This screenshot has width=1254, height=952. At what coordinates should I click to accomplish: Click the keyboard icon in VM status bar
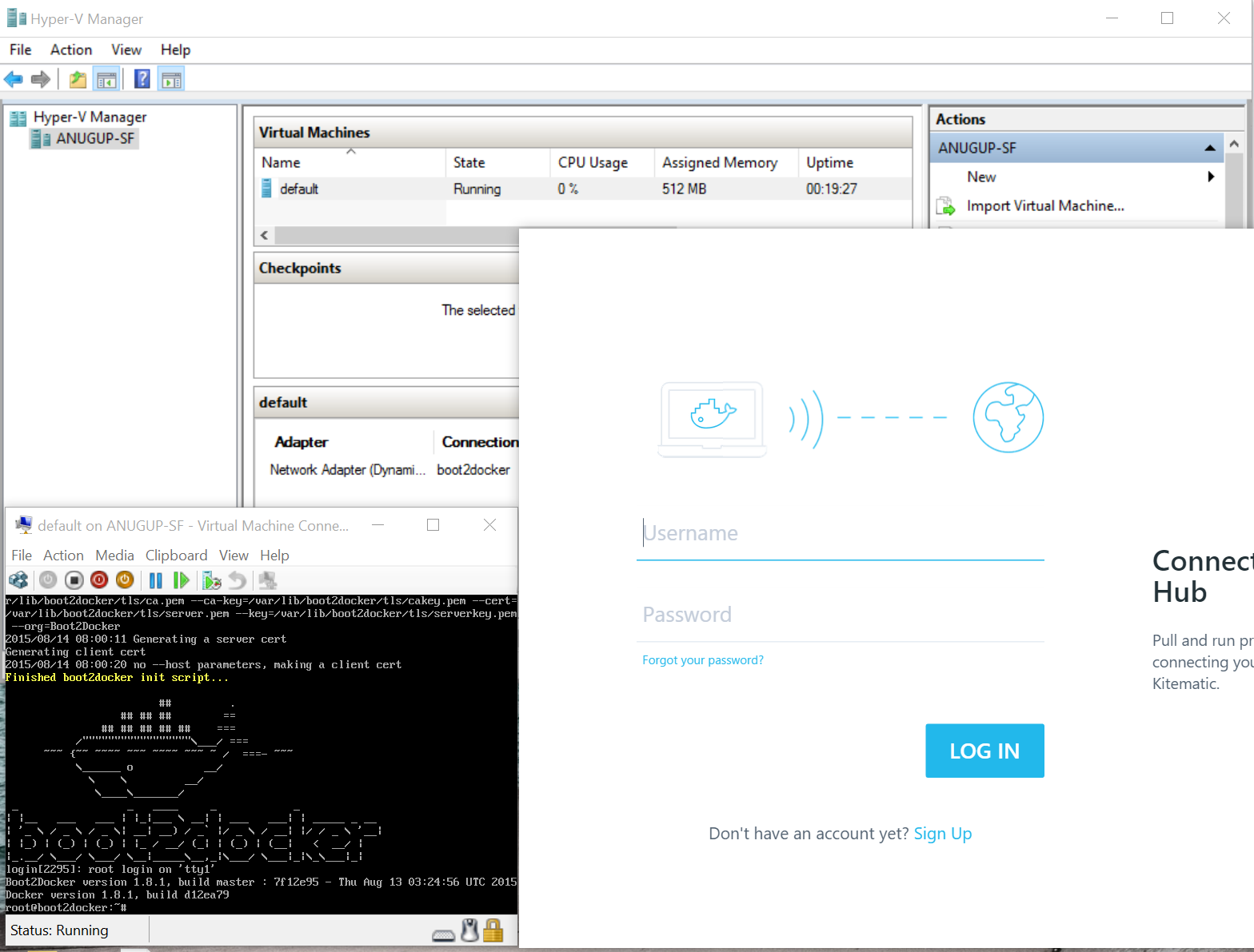pyautogui.click(x=443, y=934)
